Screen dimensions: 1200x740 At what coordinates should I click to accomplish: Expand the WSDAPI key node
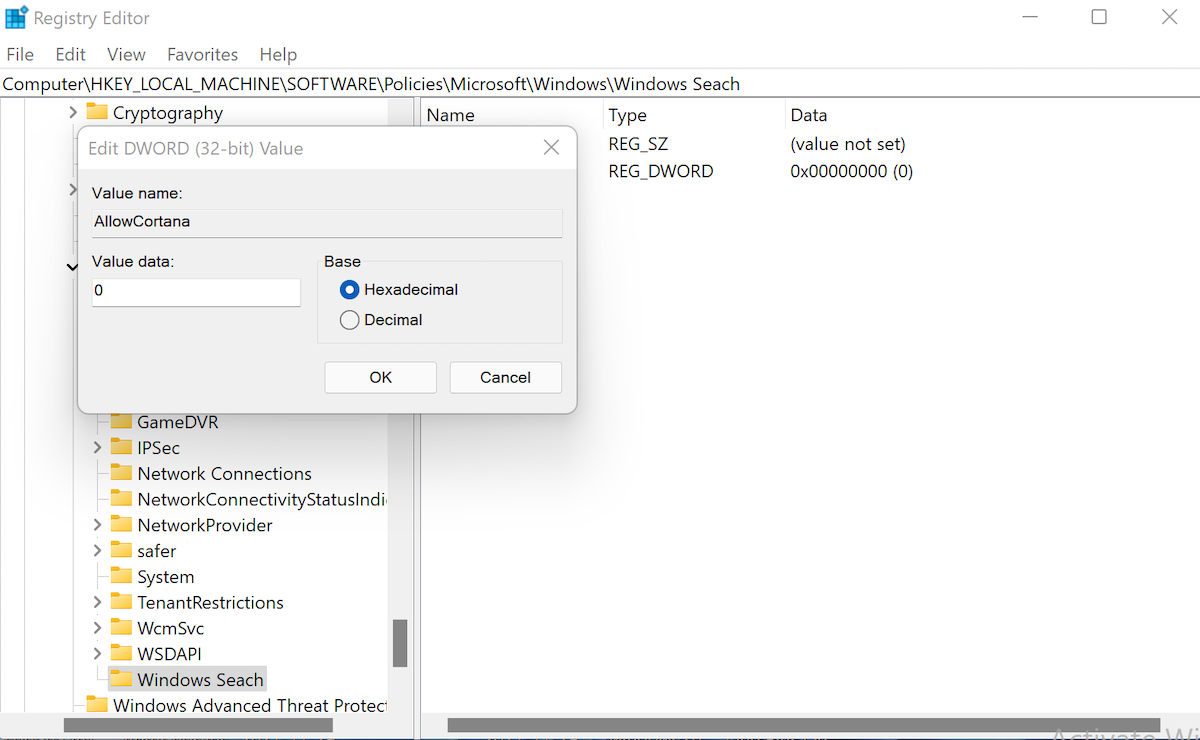tap(96, 653)
